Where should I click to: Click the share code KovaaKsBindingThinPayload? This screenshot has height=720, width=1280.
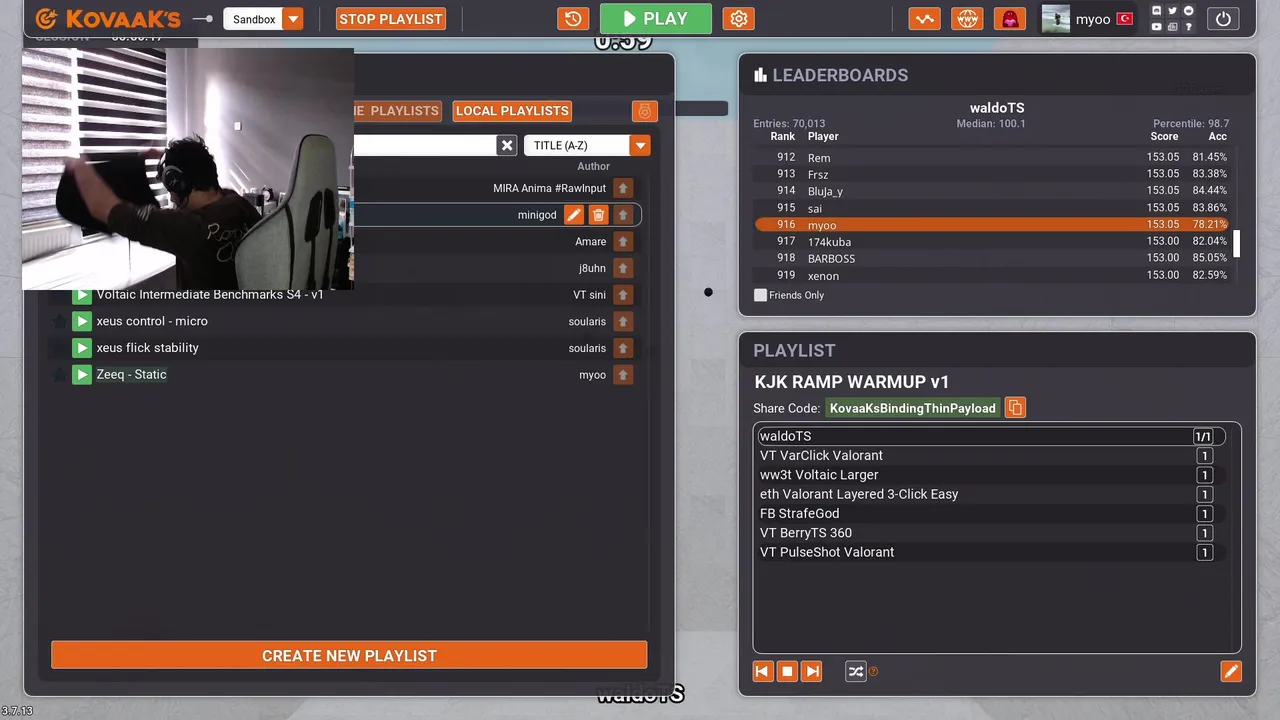(913, 408)
